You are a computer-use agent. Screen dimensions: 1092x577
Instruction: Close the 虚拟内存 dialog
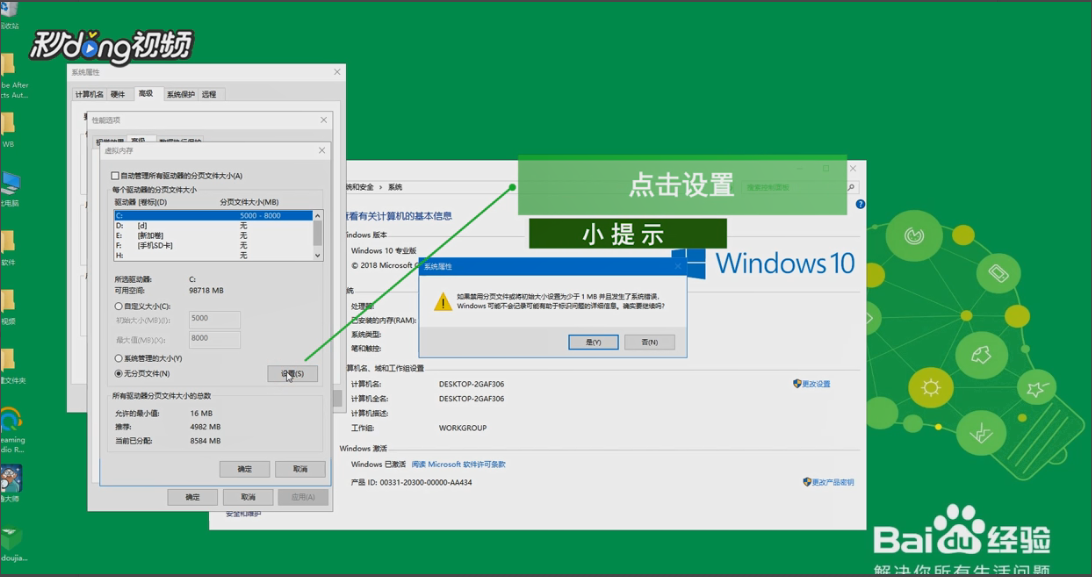321,150
